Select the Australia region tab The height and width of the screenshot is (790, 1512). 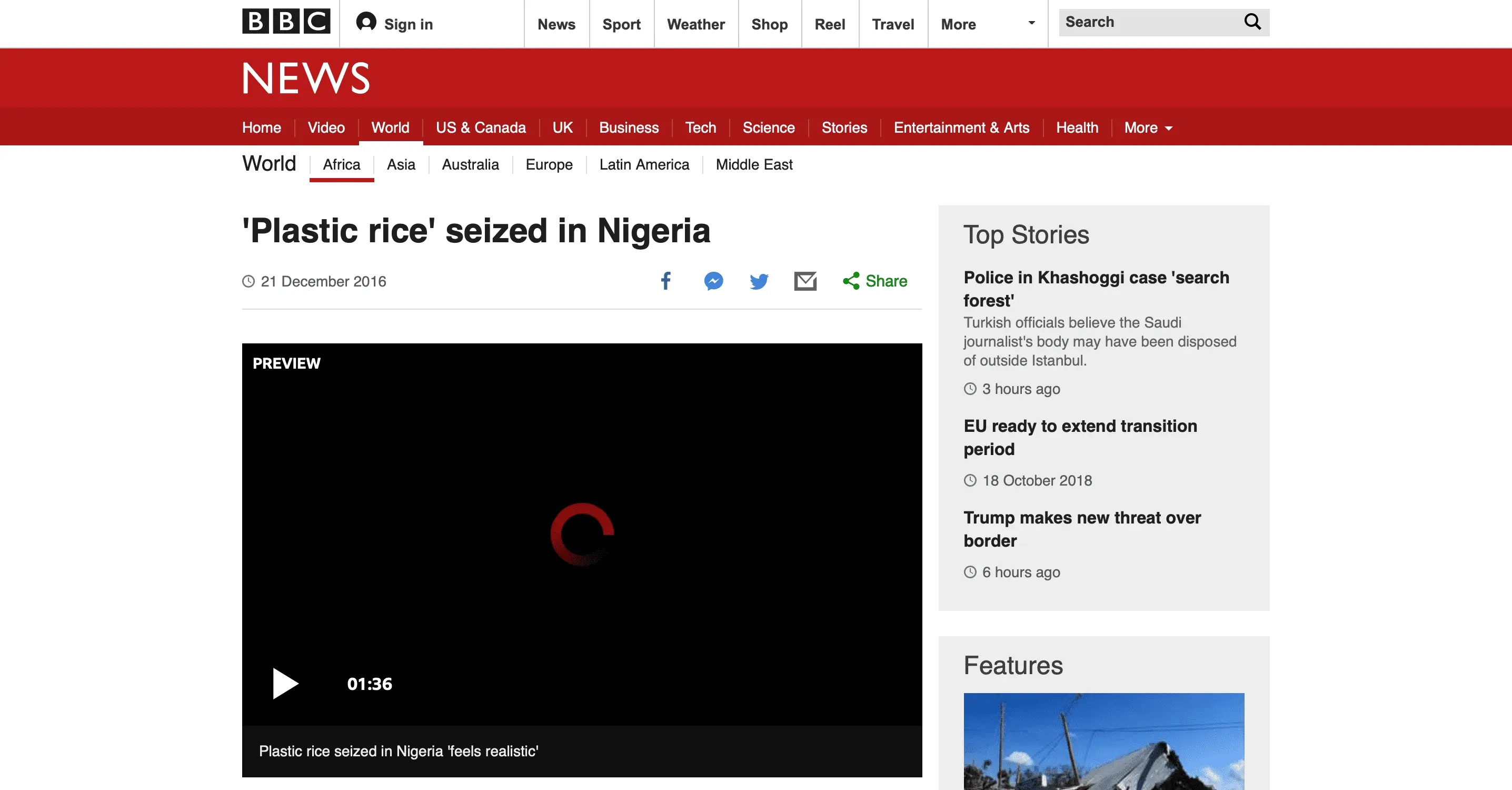[470, 164]
